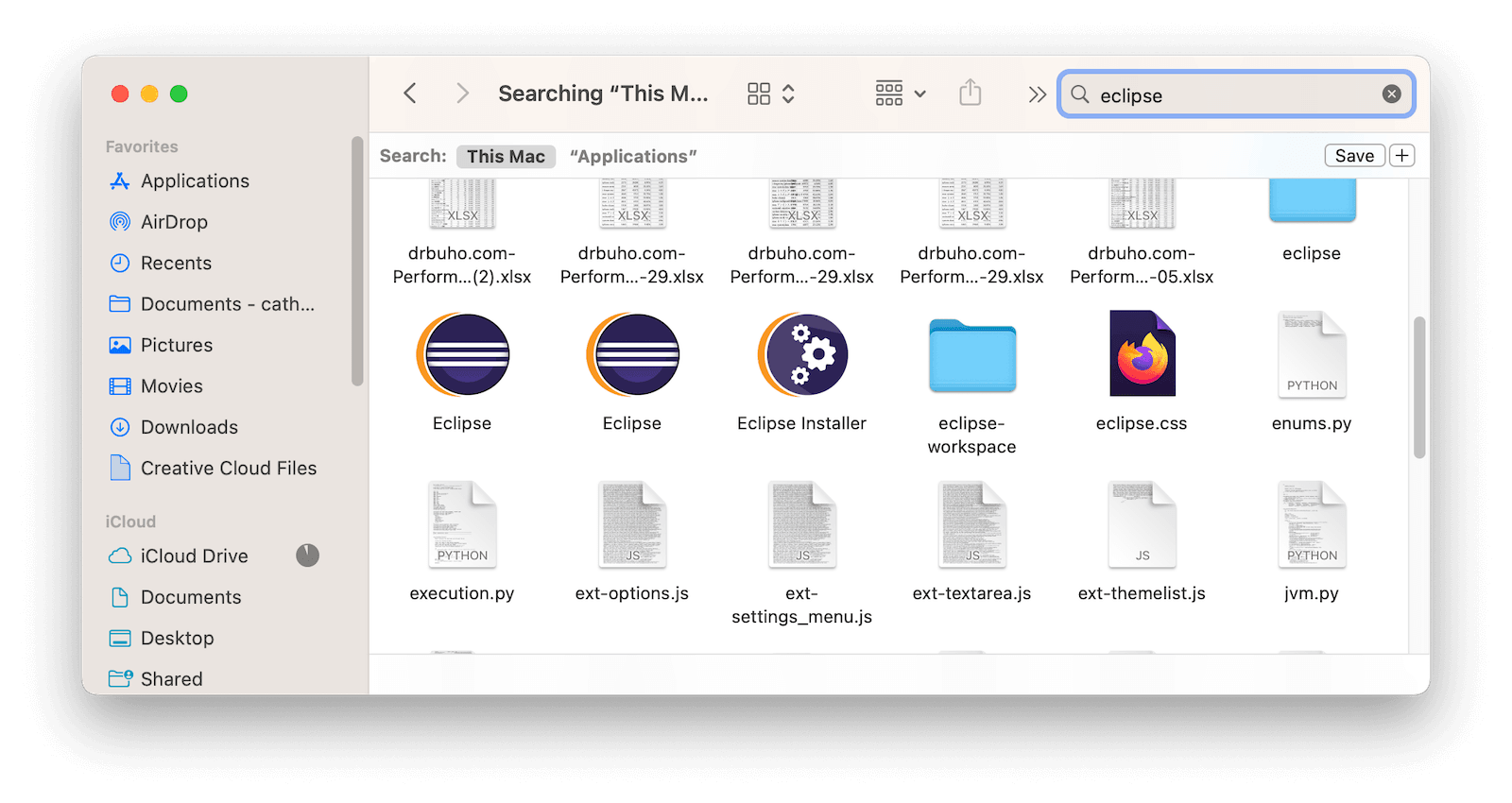Open the Group By dropdown
Screen dimensions: 1512x803
click(901, 94)
